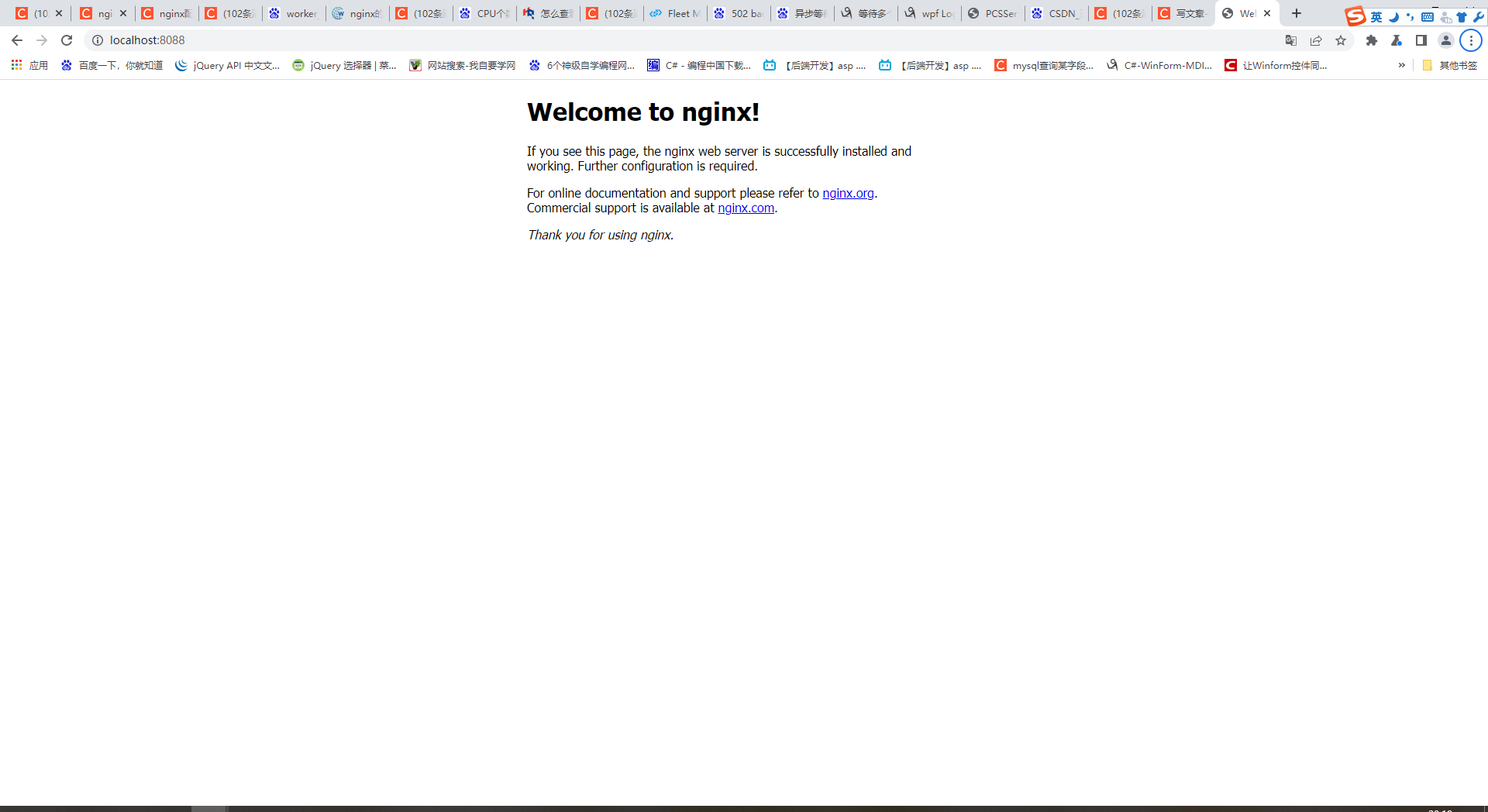Switch to the CPU个 browser tab
This screenshot has width=1488, height=812.
(484, 13)
